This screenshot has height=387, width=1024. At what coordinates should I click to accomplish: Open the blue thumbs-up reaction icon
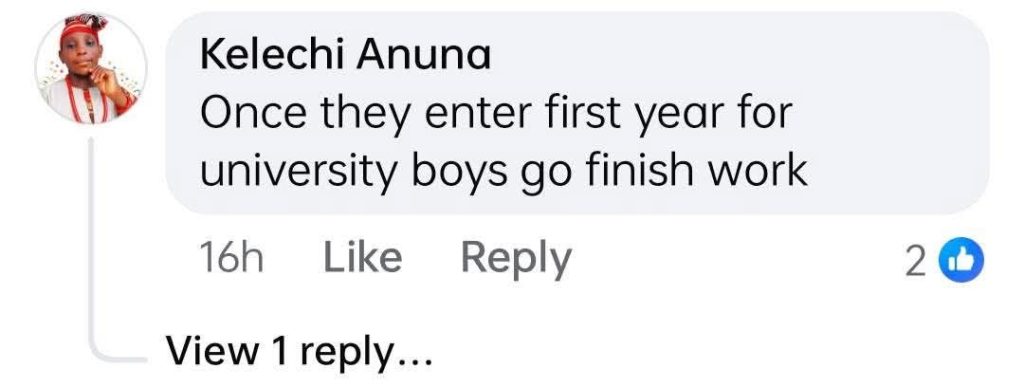(960, 260)
